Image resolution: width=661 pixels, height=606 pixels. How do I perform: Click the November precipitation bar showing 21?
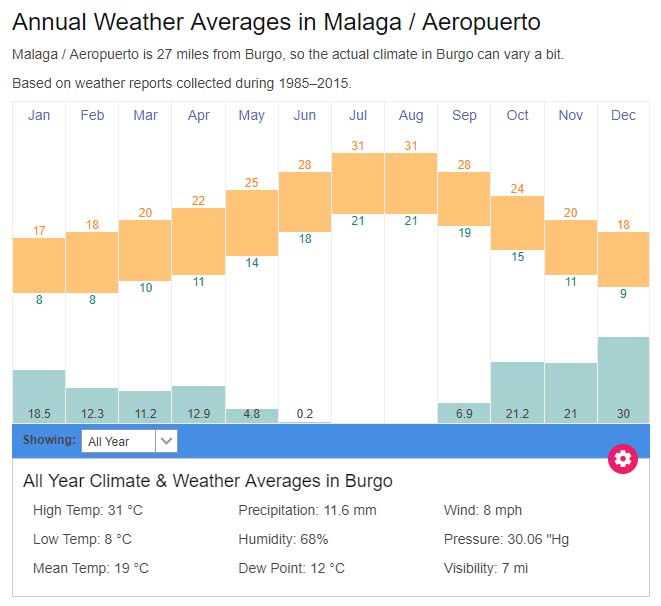point(570,392)
